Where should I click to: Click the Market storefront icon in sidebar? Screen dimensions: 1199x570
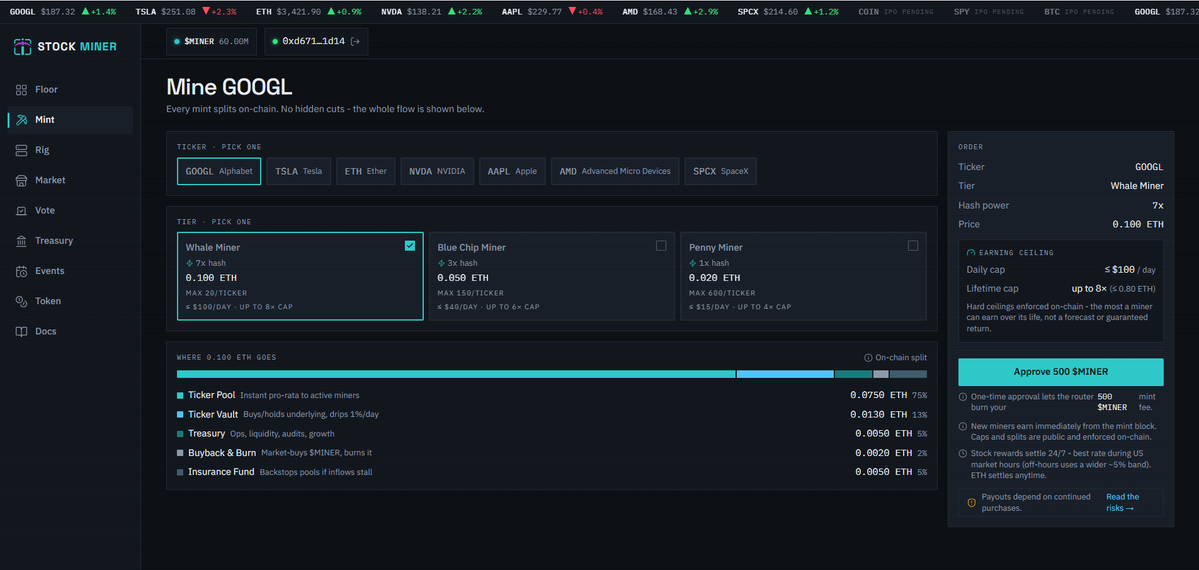[21, 181]
